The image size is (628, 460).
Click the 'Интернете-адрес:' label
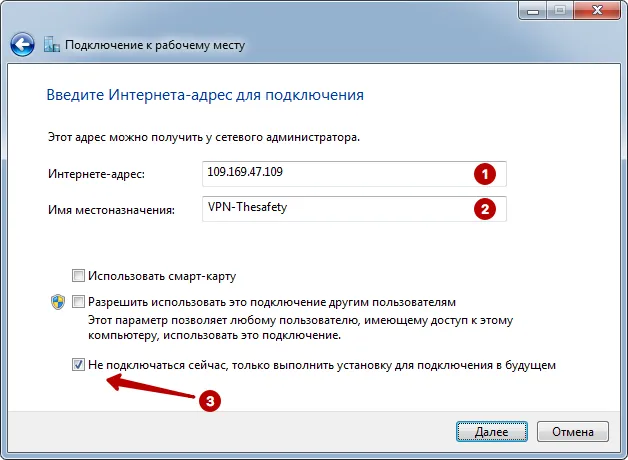97,174
